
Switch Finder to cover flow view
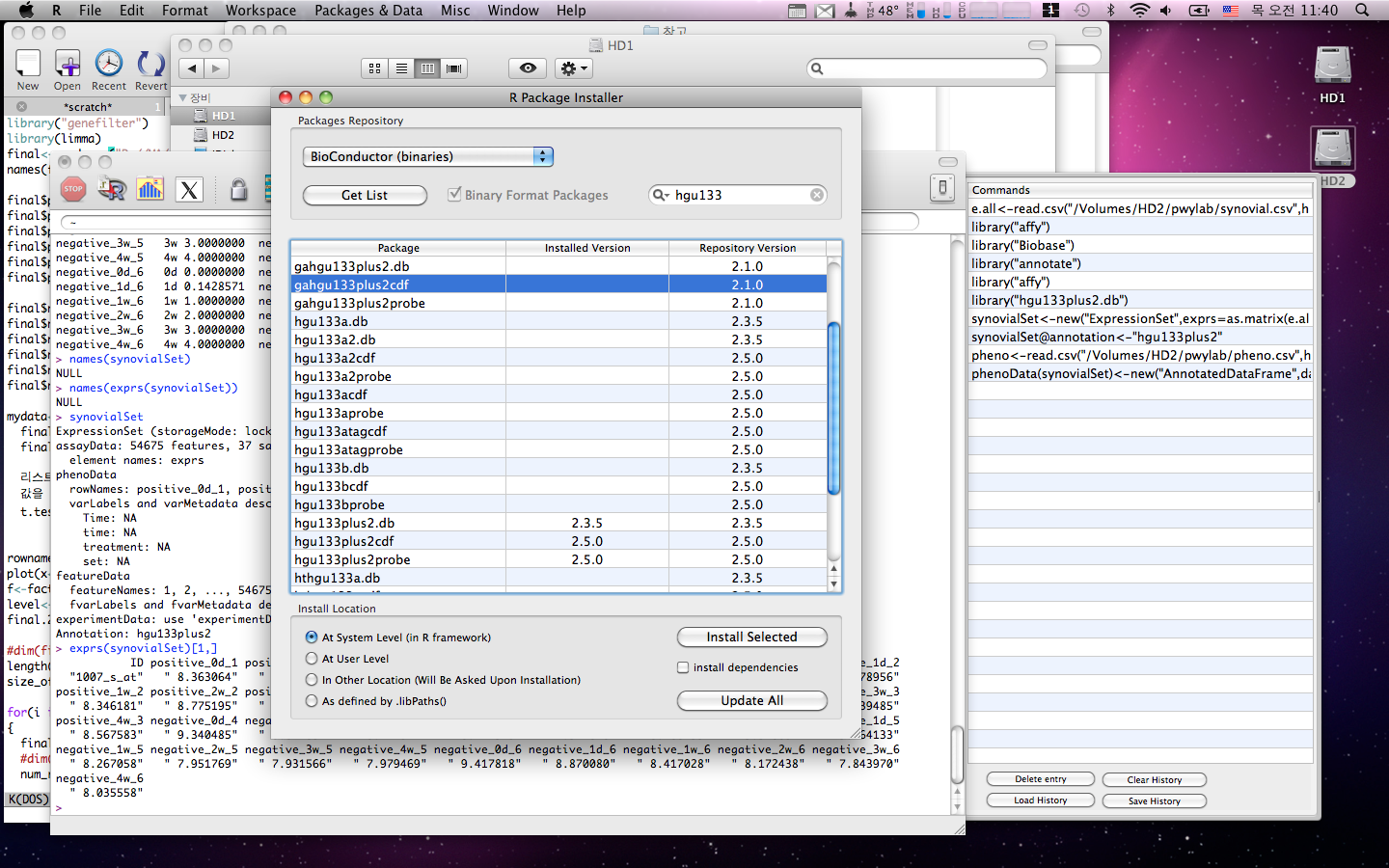pyautogui.click(x=453, y=68)
